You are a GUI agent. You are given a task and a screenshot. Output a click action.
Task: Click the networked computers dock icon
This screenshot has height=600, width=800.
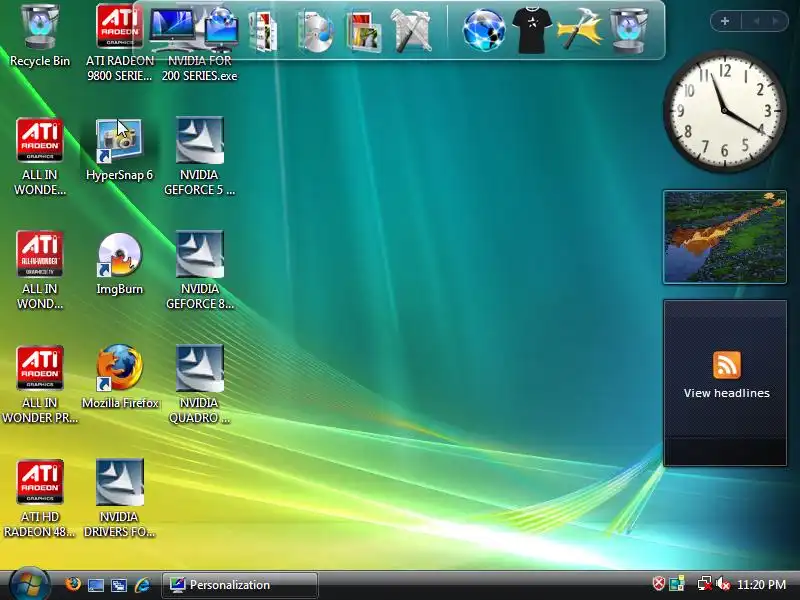pos(220,28)
